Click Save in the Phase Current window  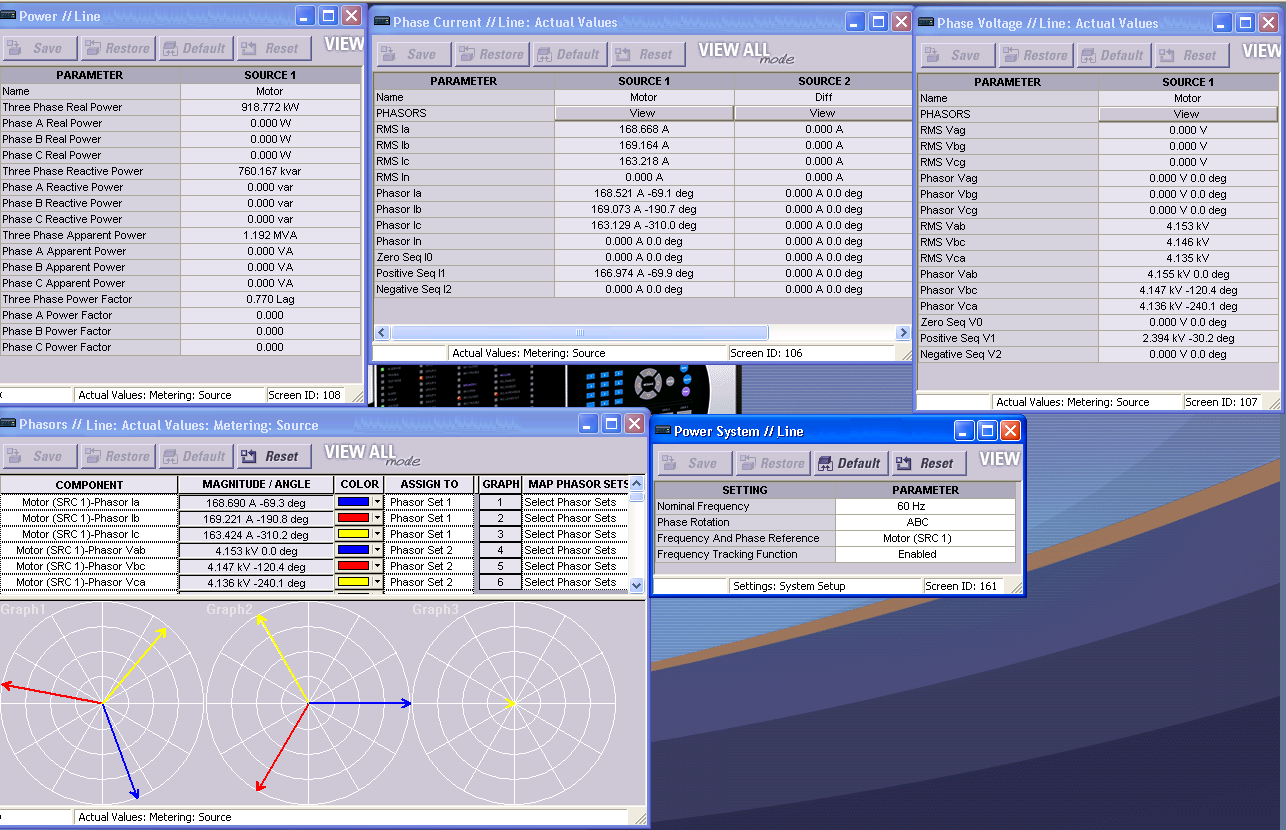[413, 54]
